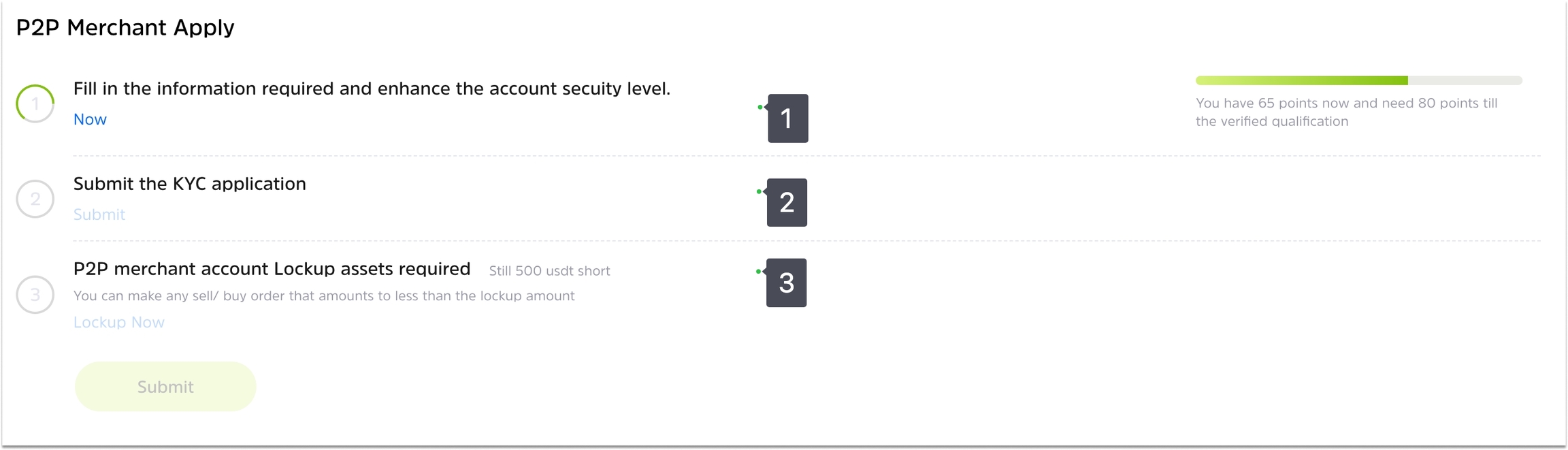The image size is (1568, 450).
Task: Click the green dot beside badge 3
Action: 758,272
